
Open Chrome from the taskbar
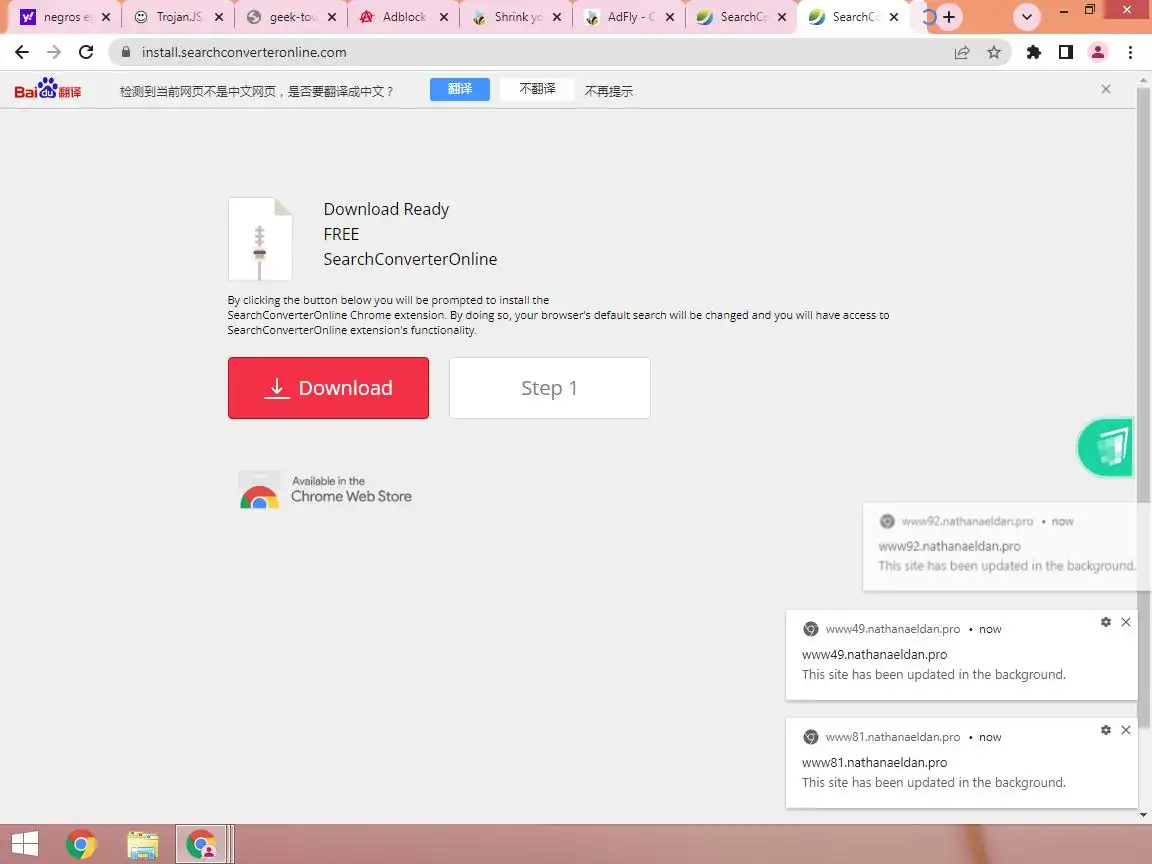point(81,844)
